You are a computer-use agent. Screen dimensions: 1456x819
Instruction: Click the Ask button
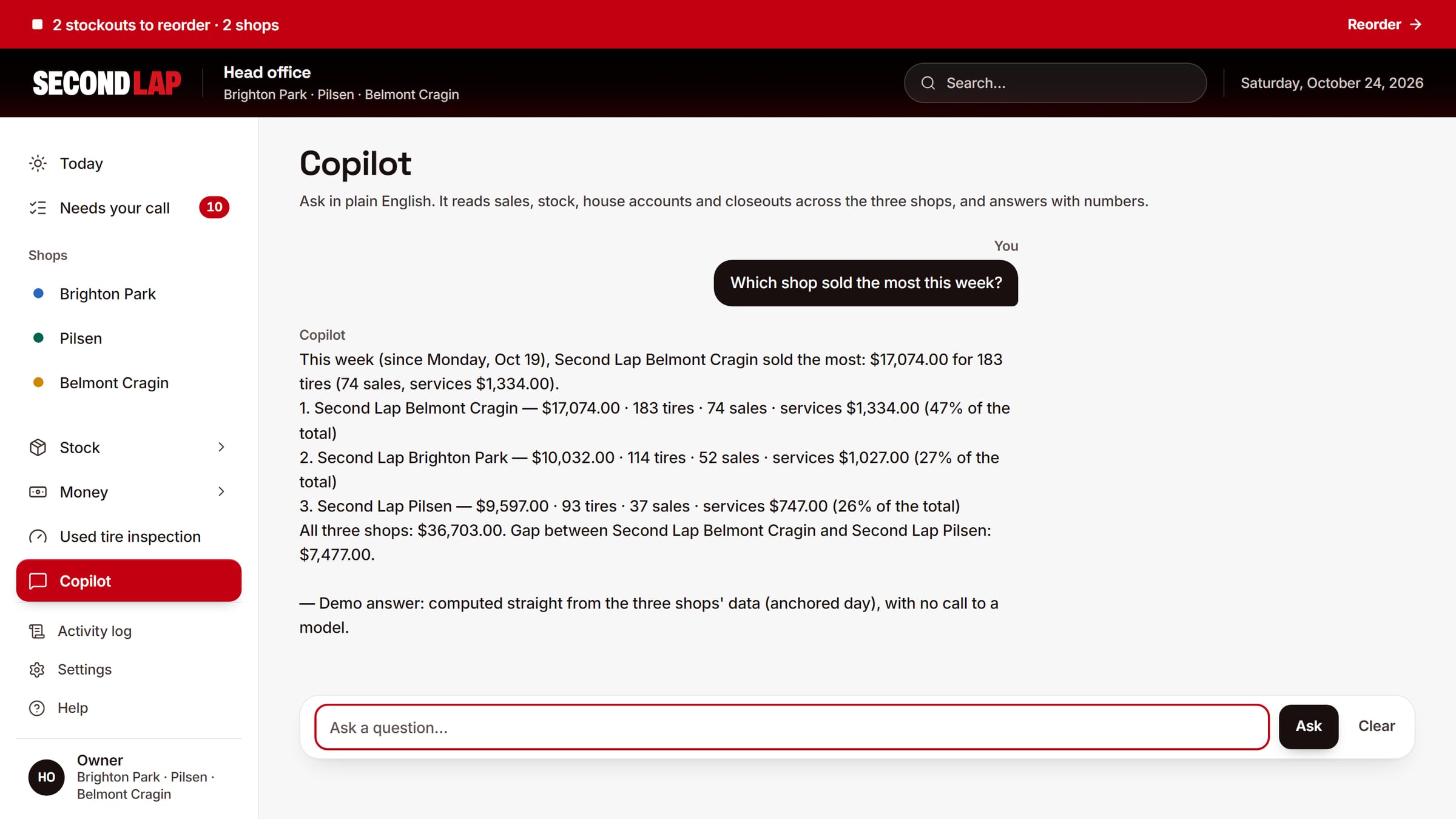point(1309,726)
